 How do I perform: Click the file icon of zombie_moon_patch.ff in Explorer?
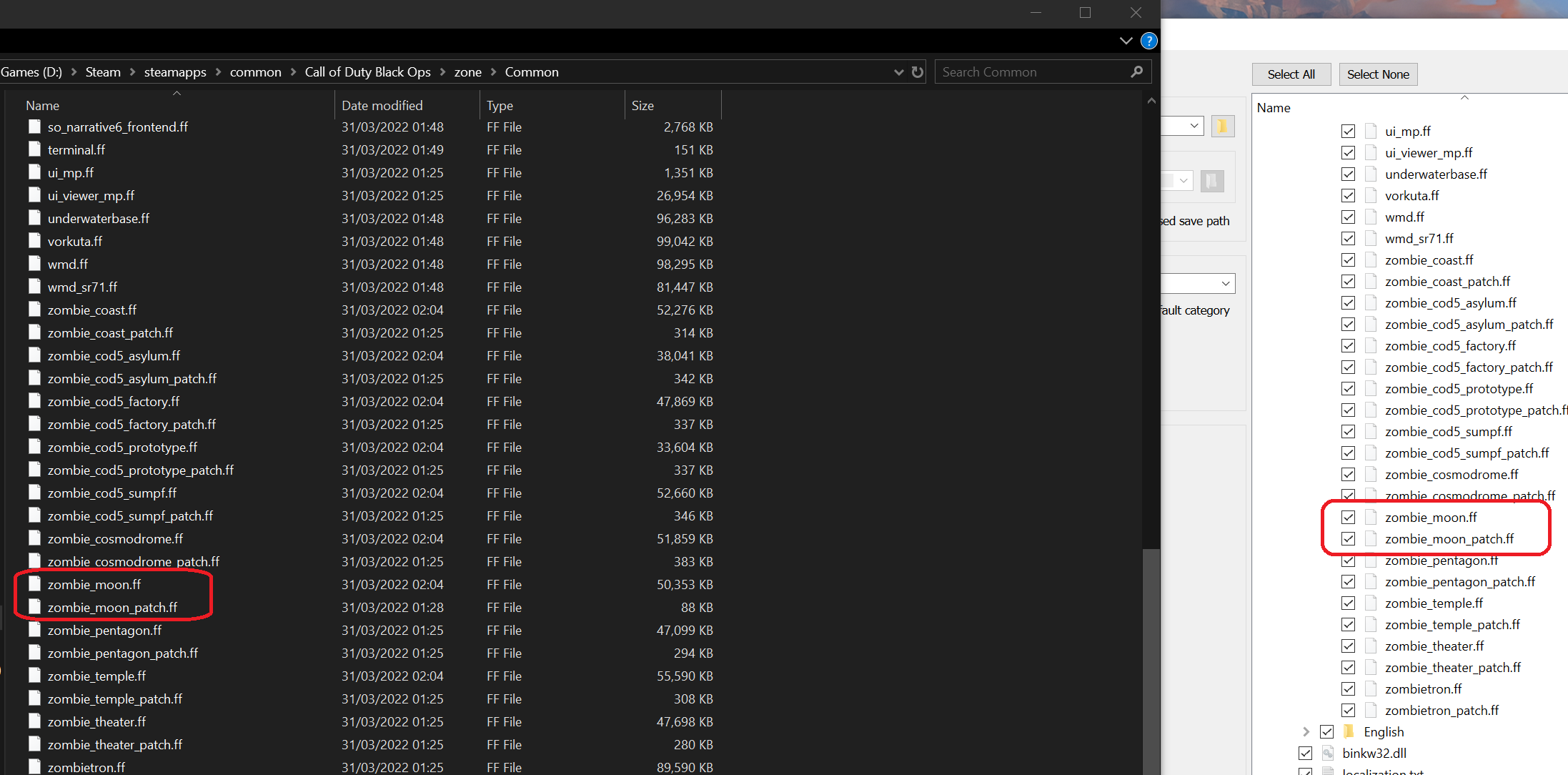point(34,607)
